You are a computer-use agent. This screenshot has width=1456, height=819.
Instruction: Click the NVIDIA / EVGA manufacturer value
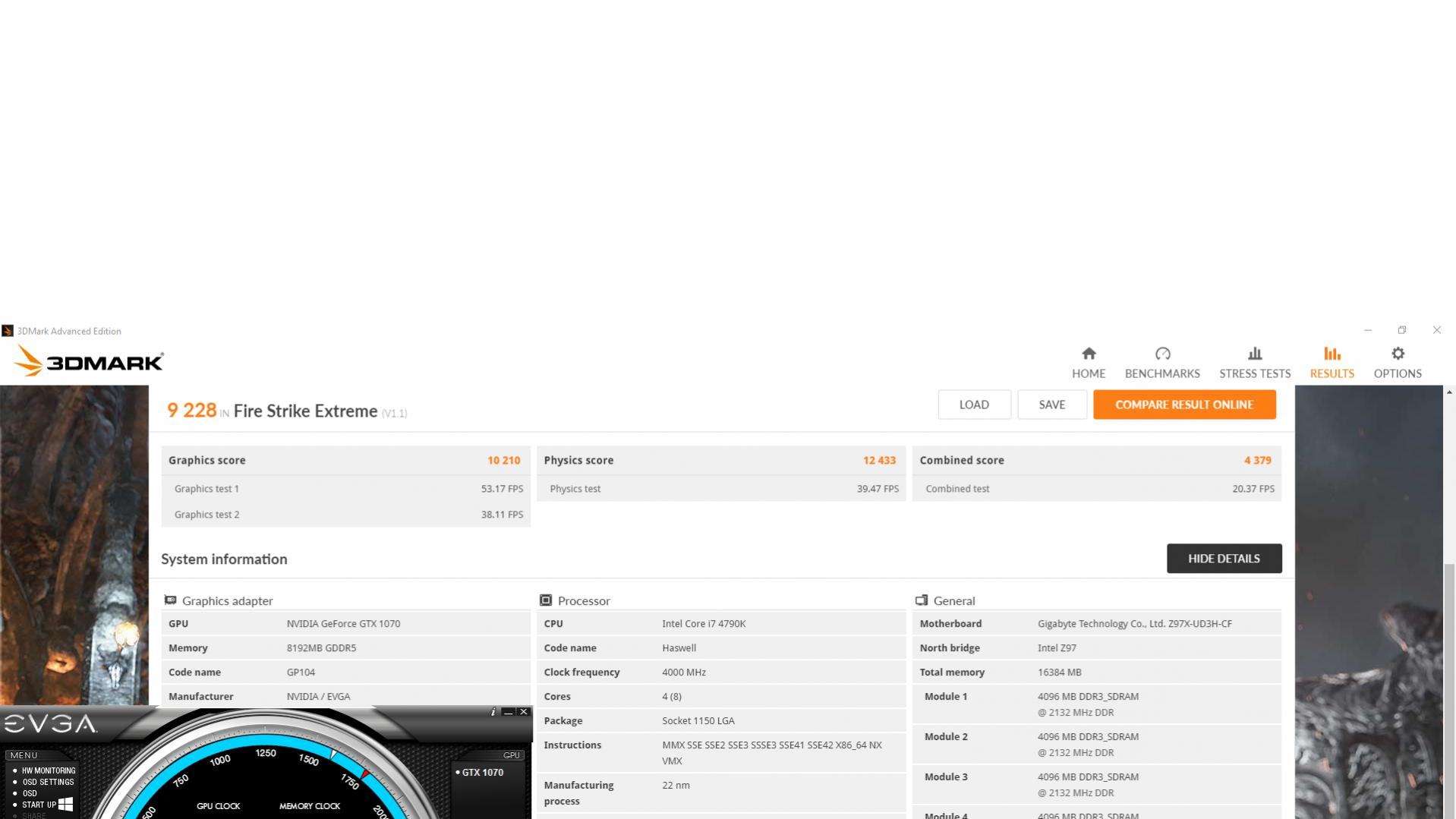point(318,697)
